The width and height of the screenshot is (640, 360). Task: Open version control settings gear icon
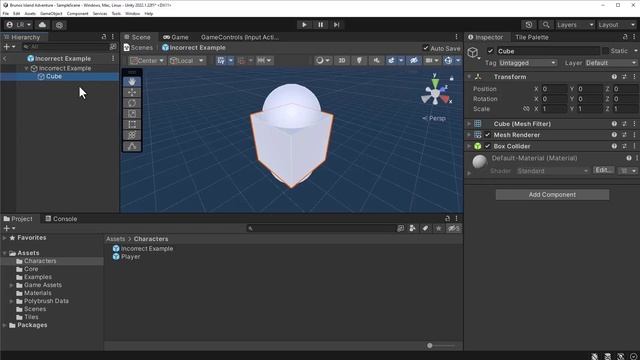(59, 25)
